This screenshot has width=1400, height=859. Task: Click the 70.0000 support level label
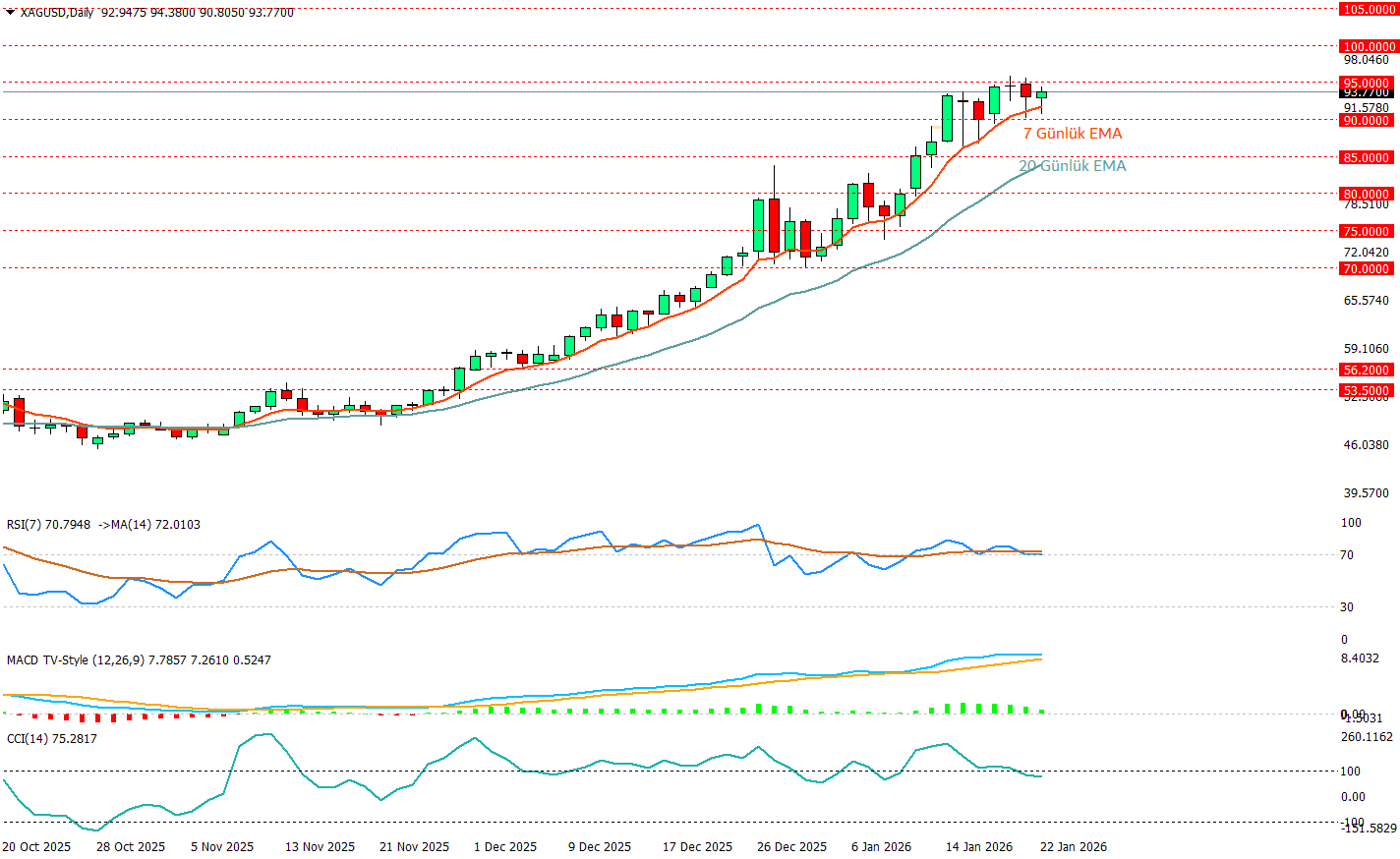point(1367,268)
